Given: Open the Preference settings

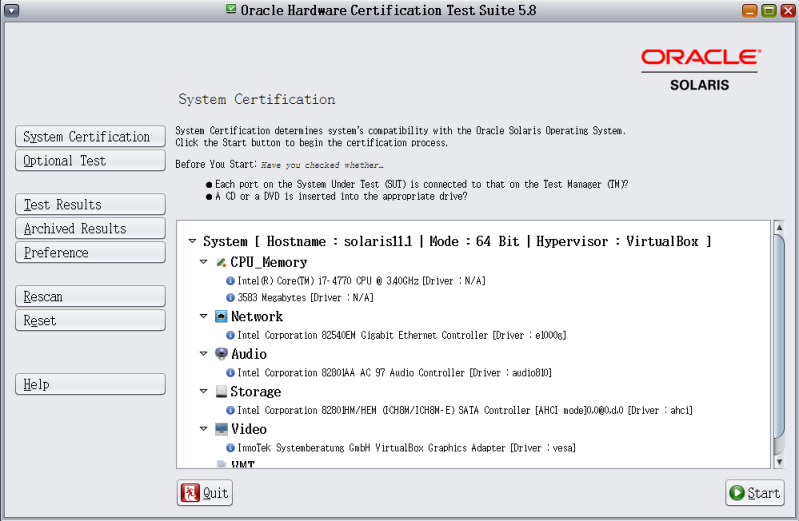Looking at the screenshot, I should pyautogui.click(x=90, y=252).
